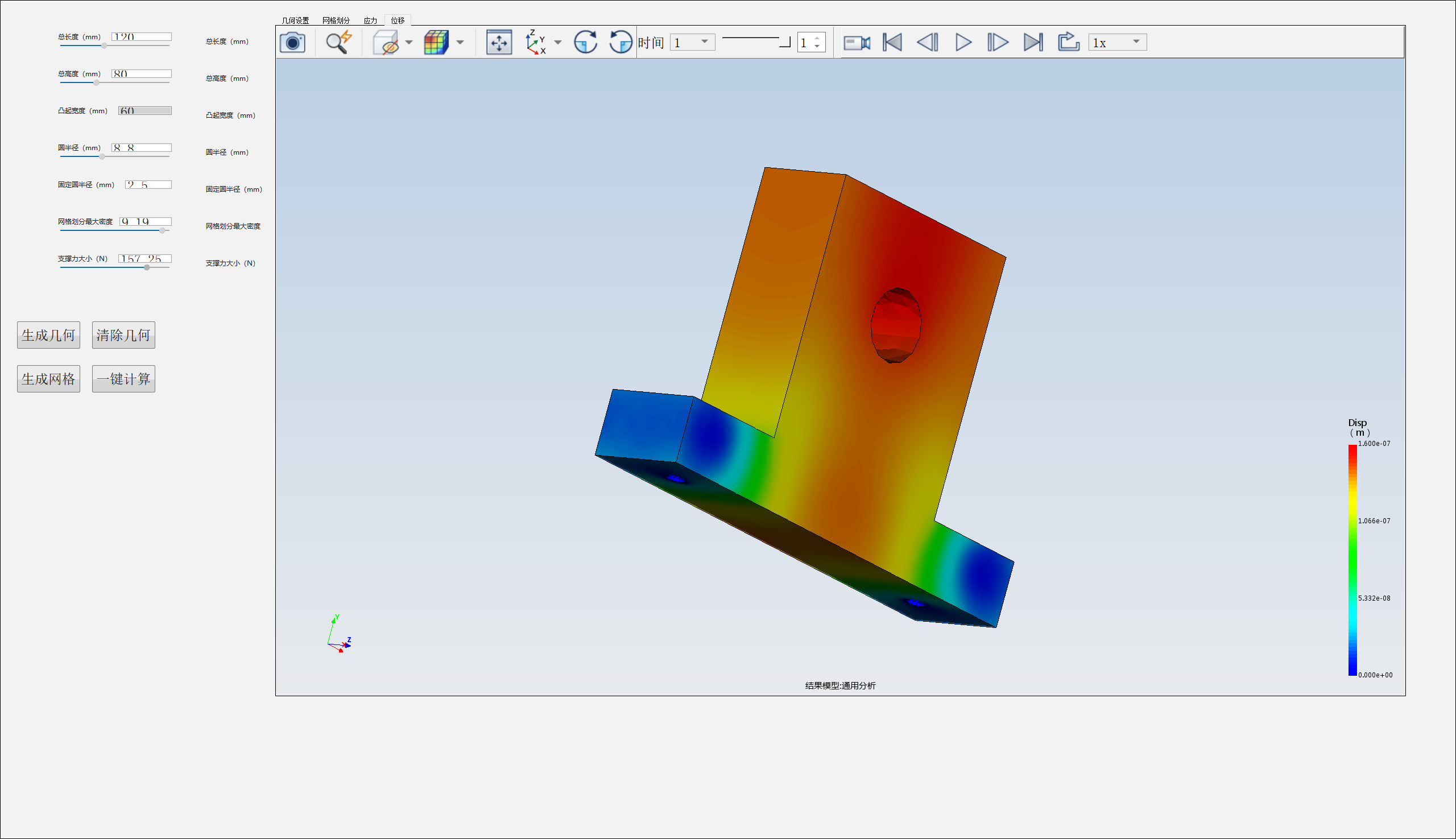Click the magnifier quick-search icon

(x=338, y=42)
